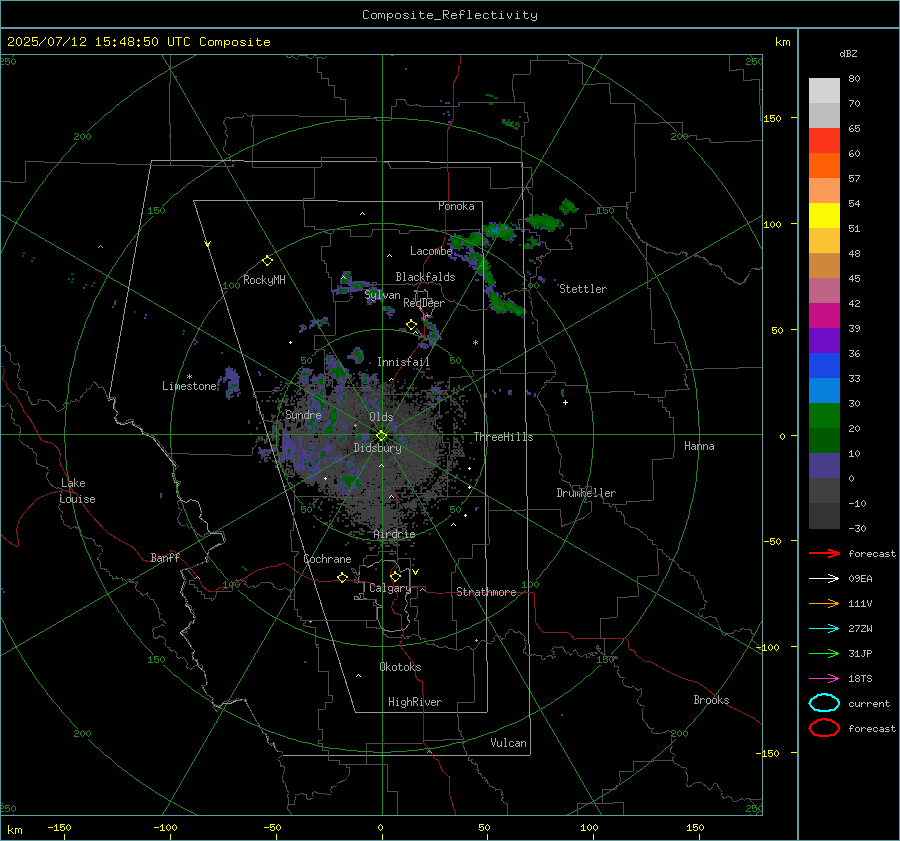The width and height of the screenshot is (900, 841).
Task: Choose the green 31JP arrow legend entry
Action: coord(824,653)
